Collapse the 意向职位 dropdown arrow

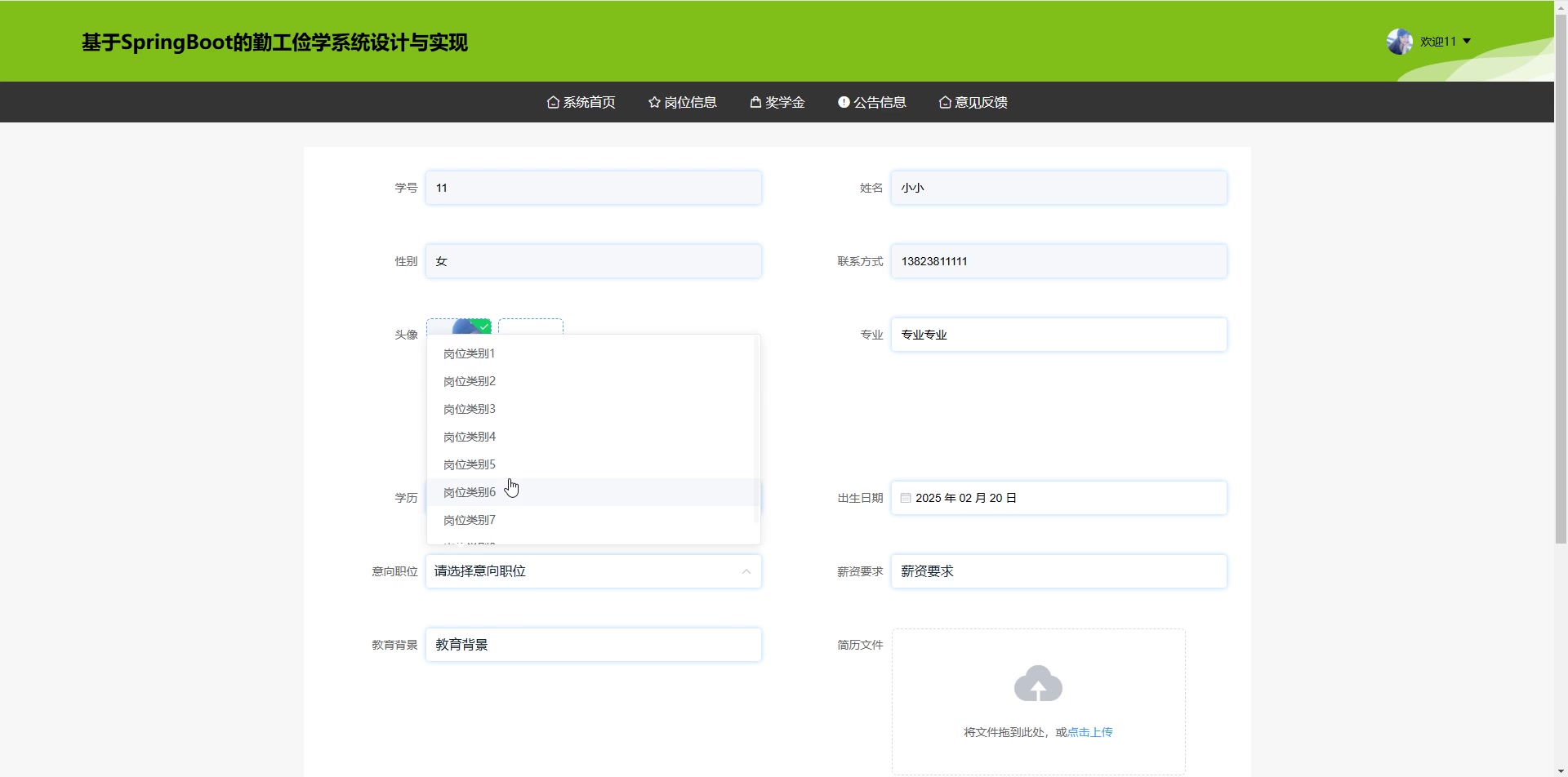(746, 571)
